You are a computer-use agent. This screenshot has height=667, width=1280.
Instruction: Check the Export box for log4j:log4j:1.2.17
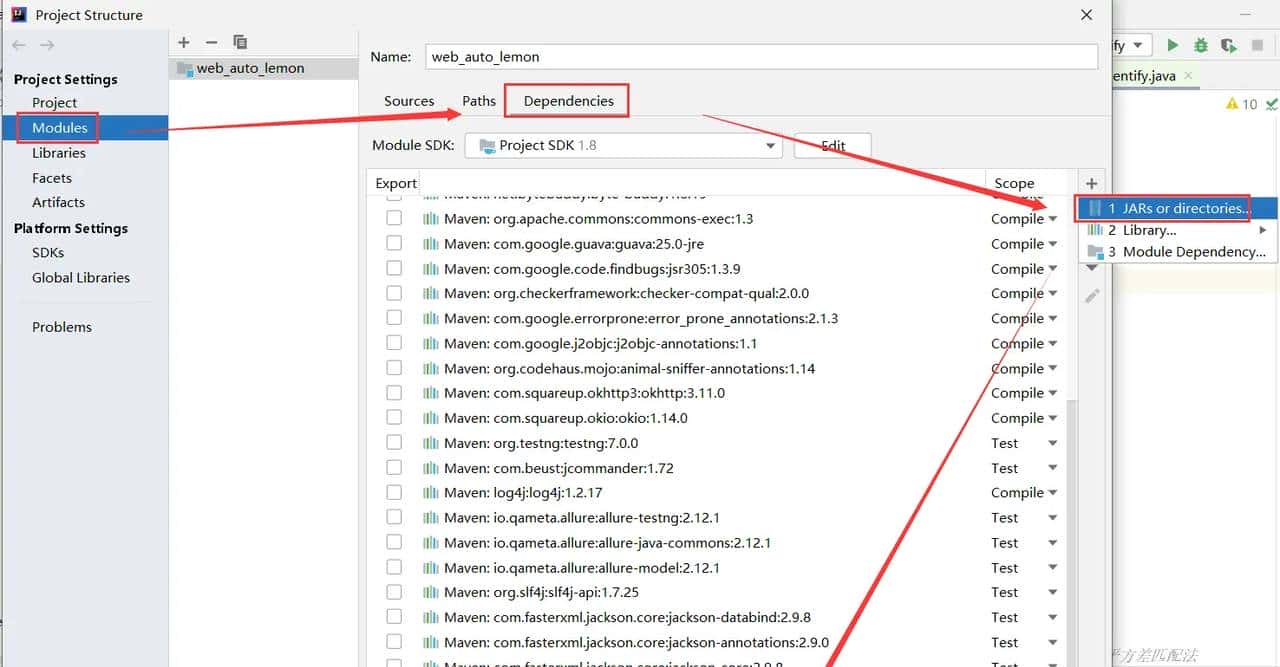(x=394, y=492)
